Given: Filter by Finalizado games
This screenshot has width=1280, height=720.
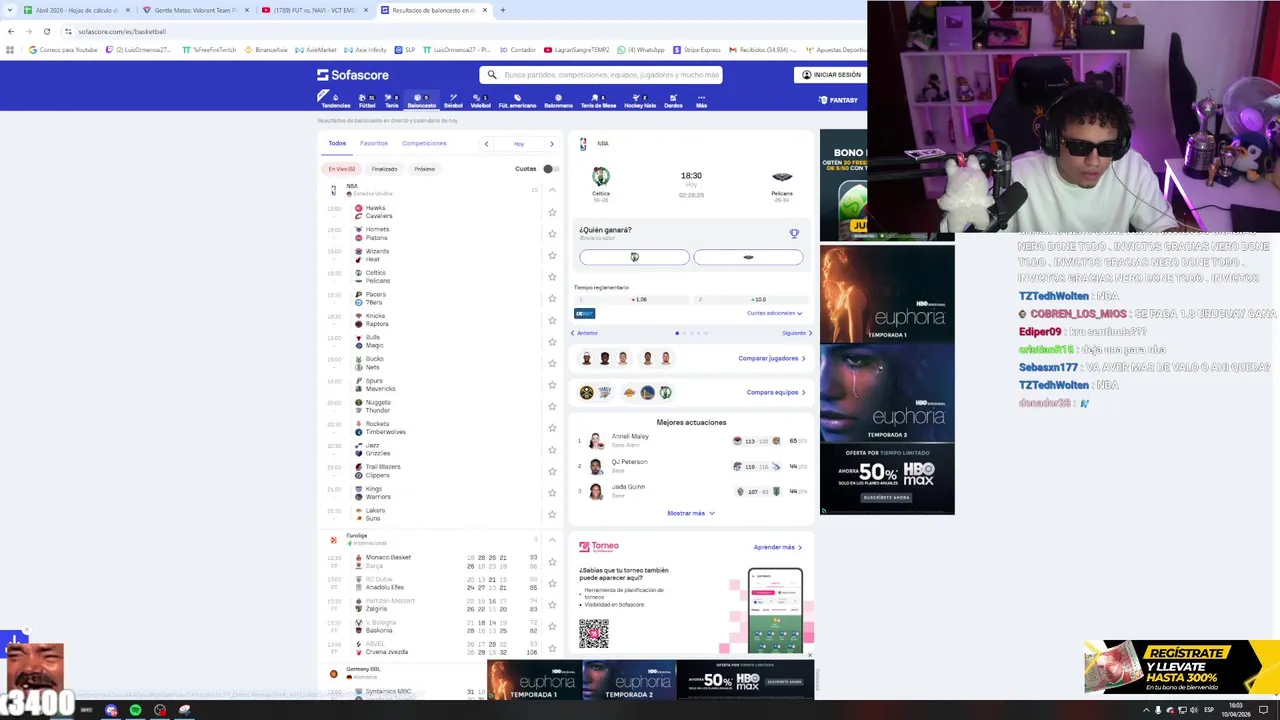Looking at the screenshot, I should click(x=384, y=169).
